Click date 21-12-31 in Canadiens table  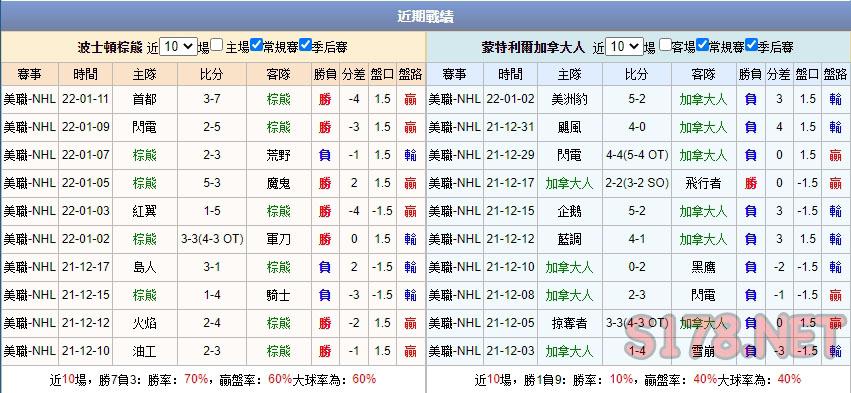pos(510,127)
